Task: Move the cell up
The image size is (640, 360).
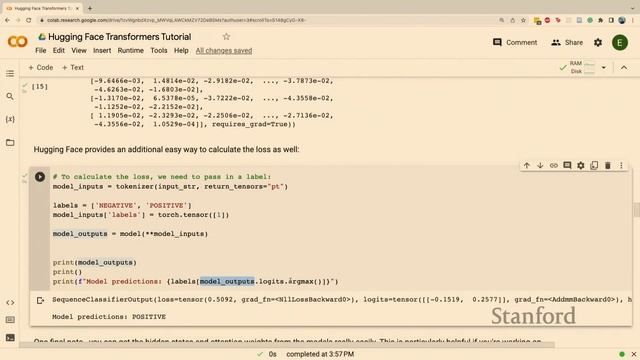Action: click(x=527, y=165)
